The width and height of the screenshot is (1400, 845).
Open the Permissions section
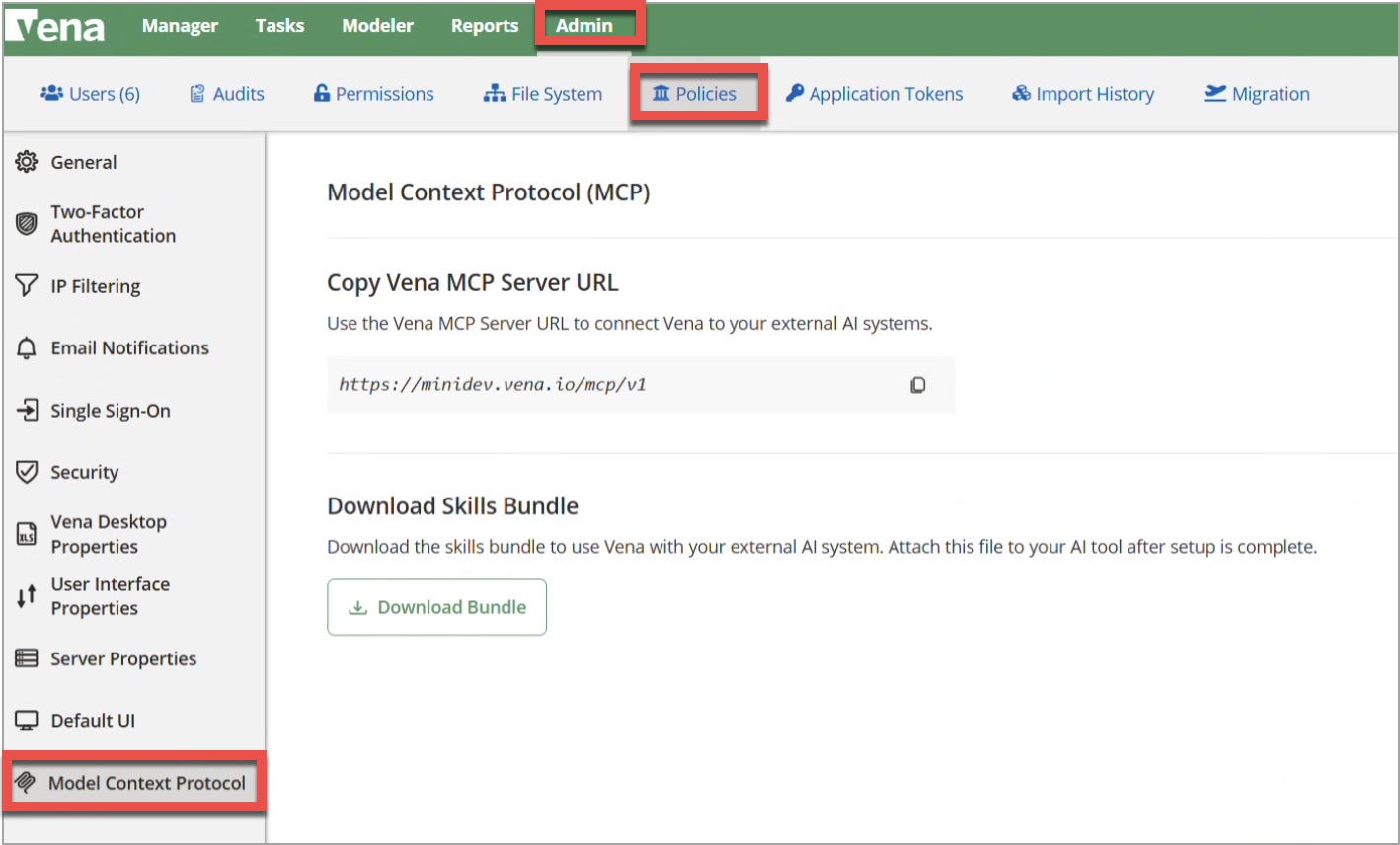[374, 94]
